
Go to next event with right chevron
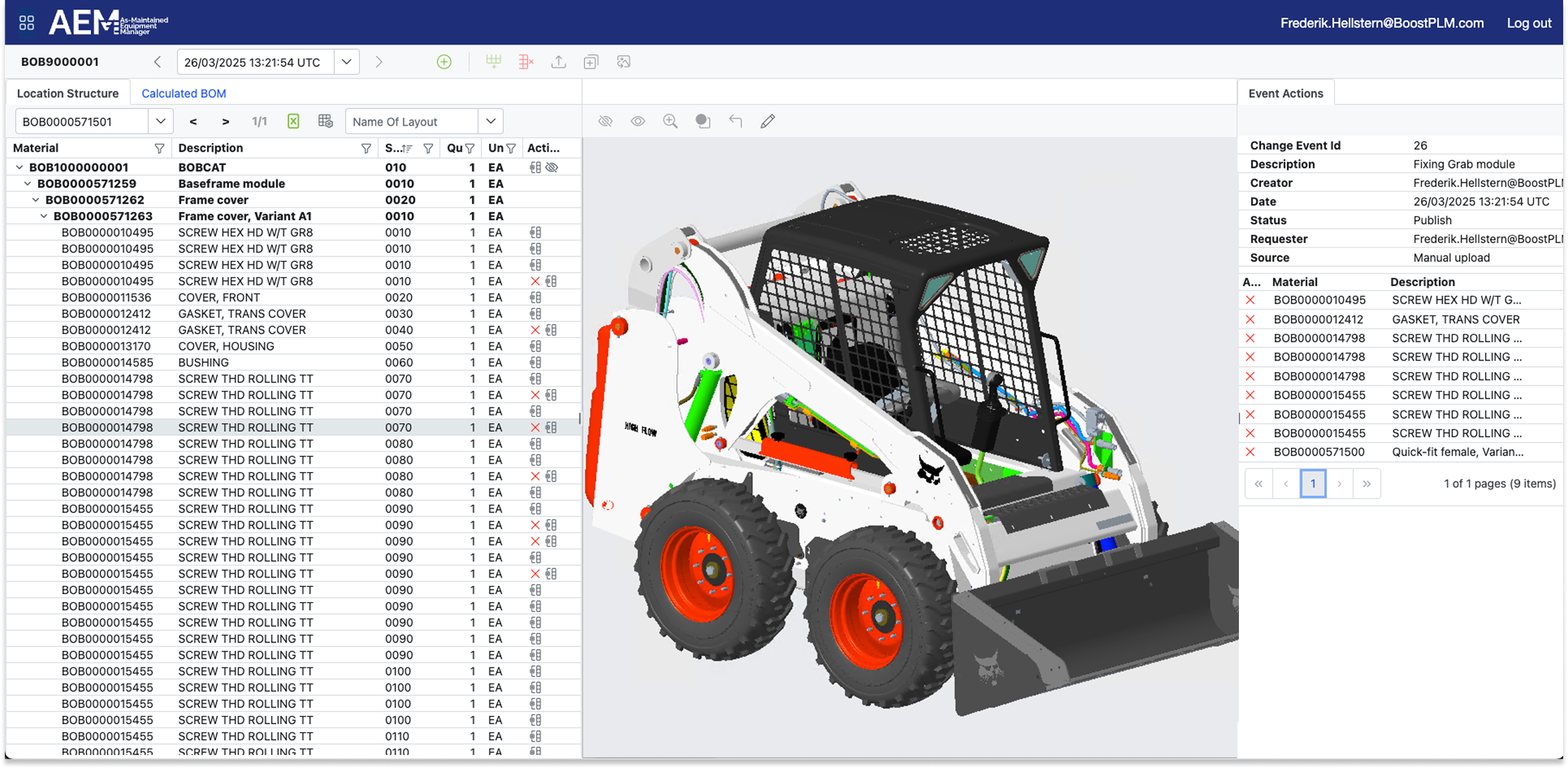379,62
